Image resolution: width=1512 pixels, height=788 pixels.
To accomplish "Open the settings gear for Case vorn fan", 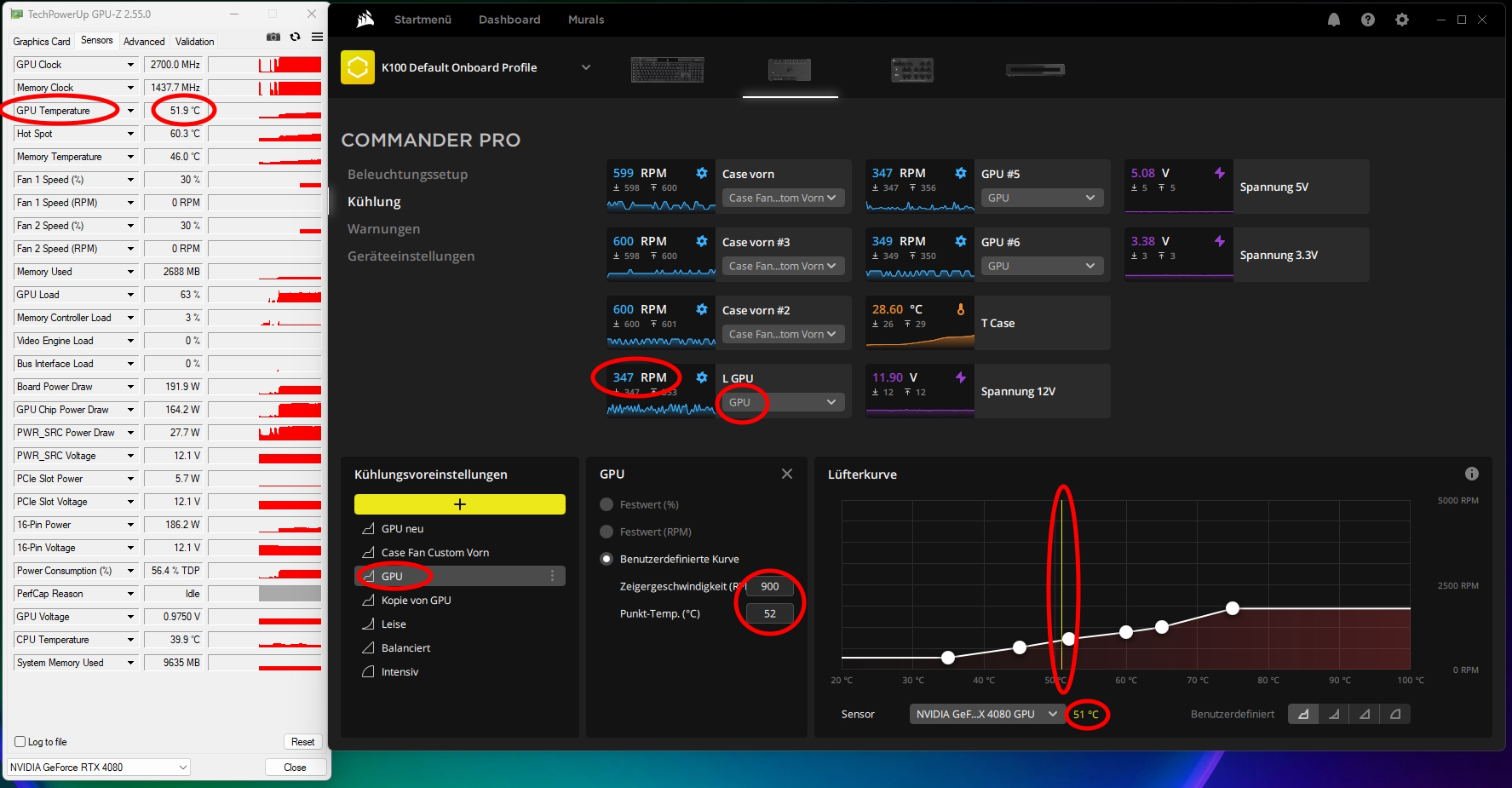I will click(702, 173).
